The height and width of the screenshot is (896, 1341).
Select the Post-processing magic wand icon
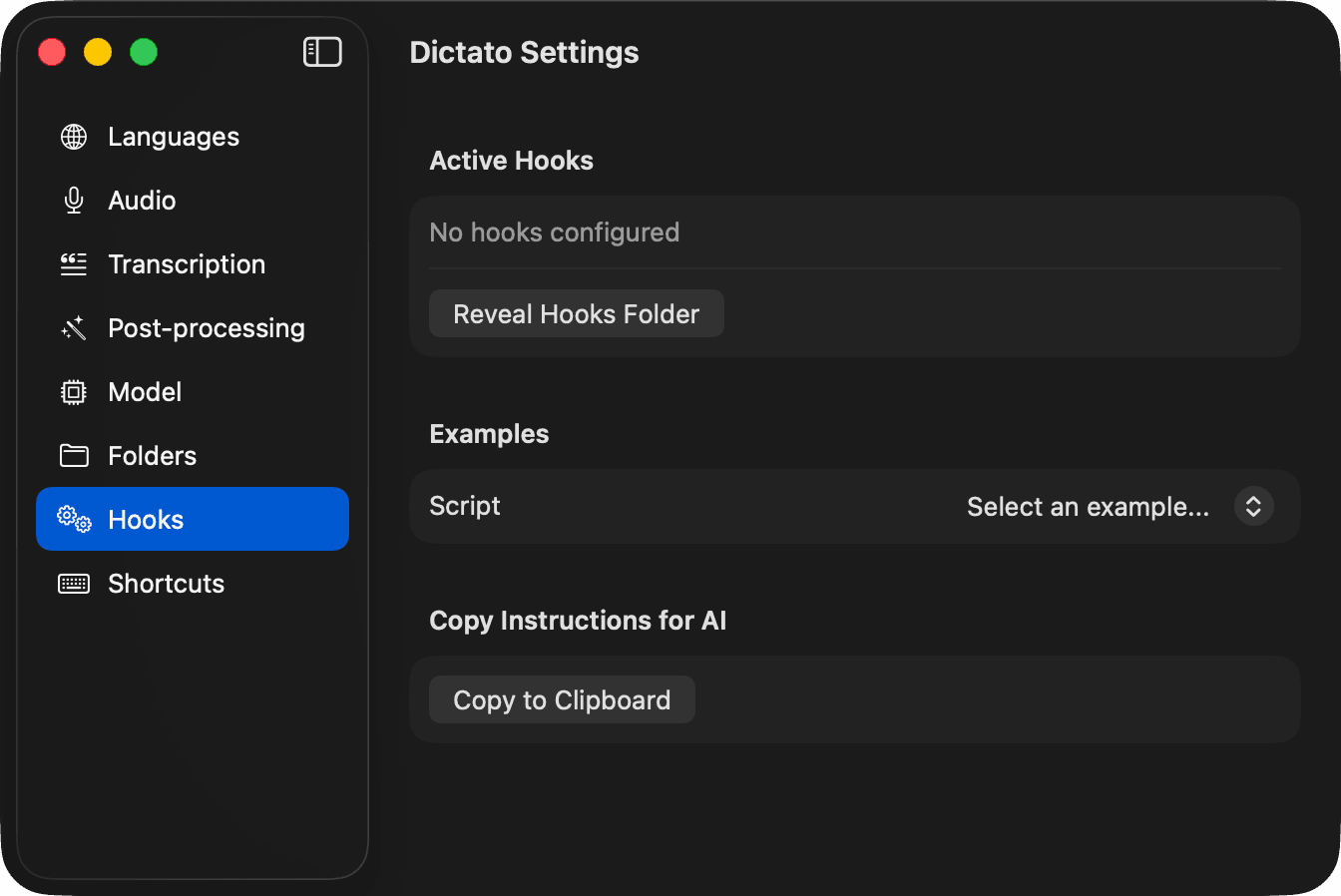pyautogui.click(x=73, y=327)
